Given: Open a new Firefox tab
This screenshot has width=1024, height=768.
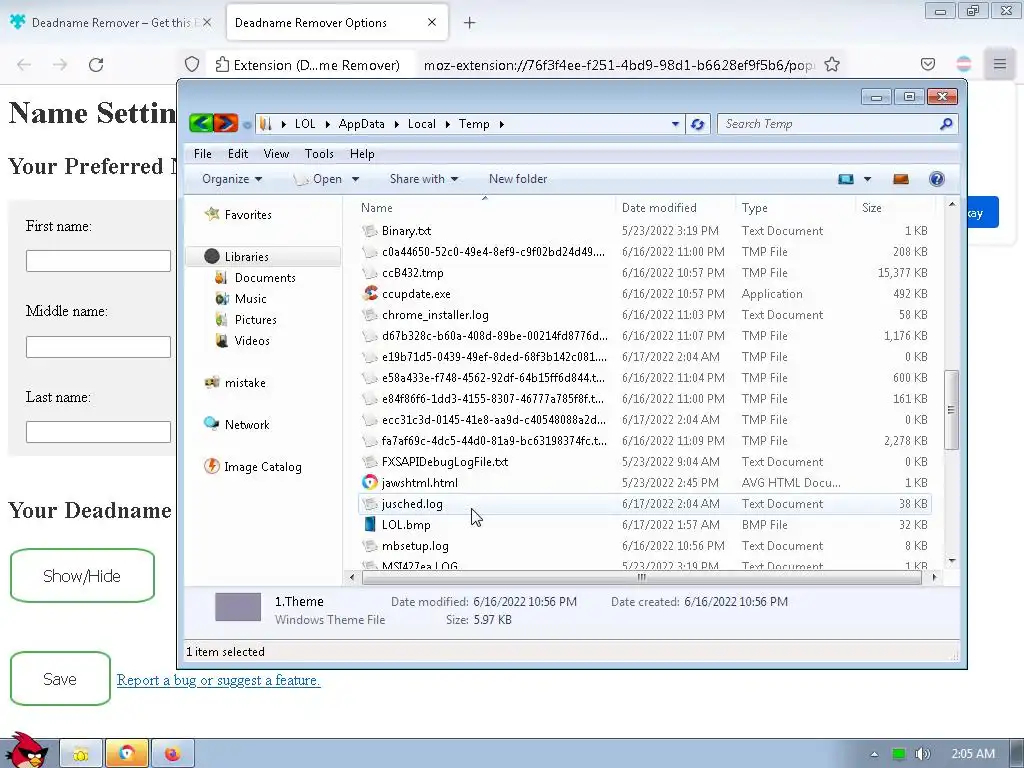Looking at the screenshot, I should (x=469, y=23).
